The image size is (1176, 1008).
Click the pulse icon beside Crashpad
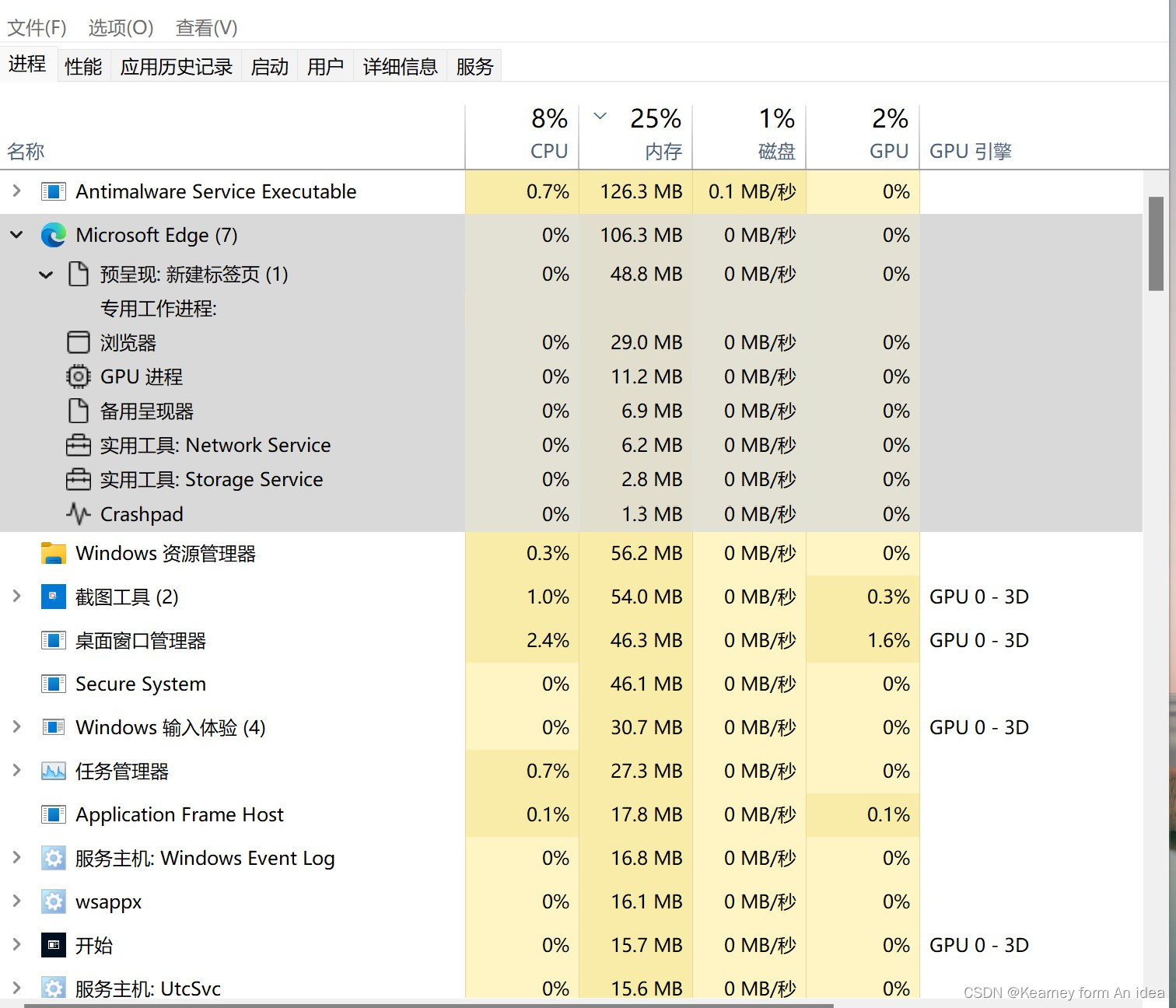click(78, 513)
